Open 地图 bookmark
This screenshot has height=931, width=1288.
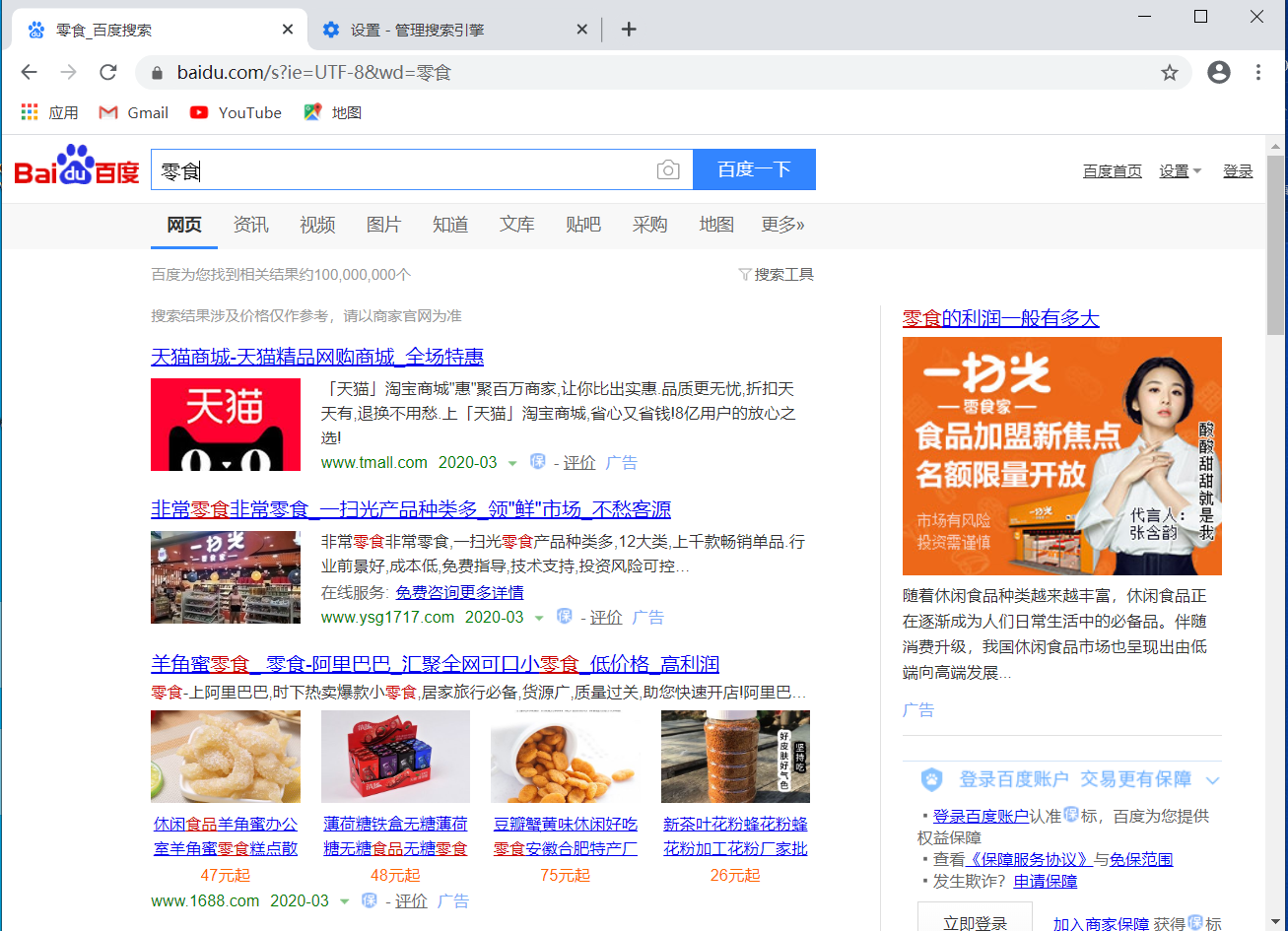pos(333,112)
